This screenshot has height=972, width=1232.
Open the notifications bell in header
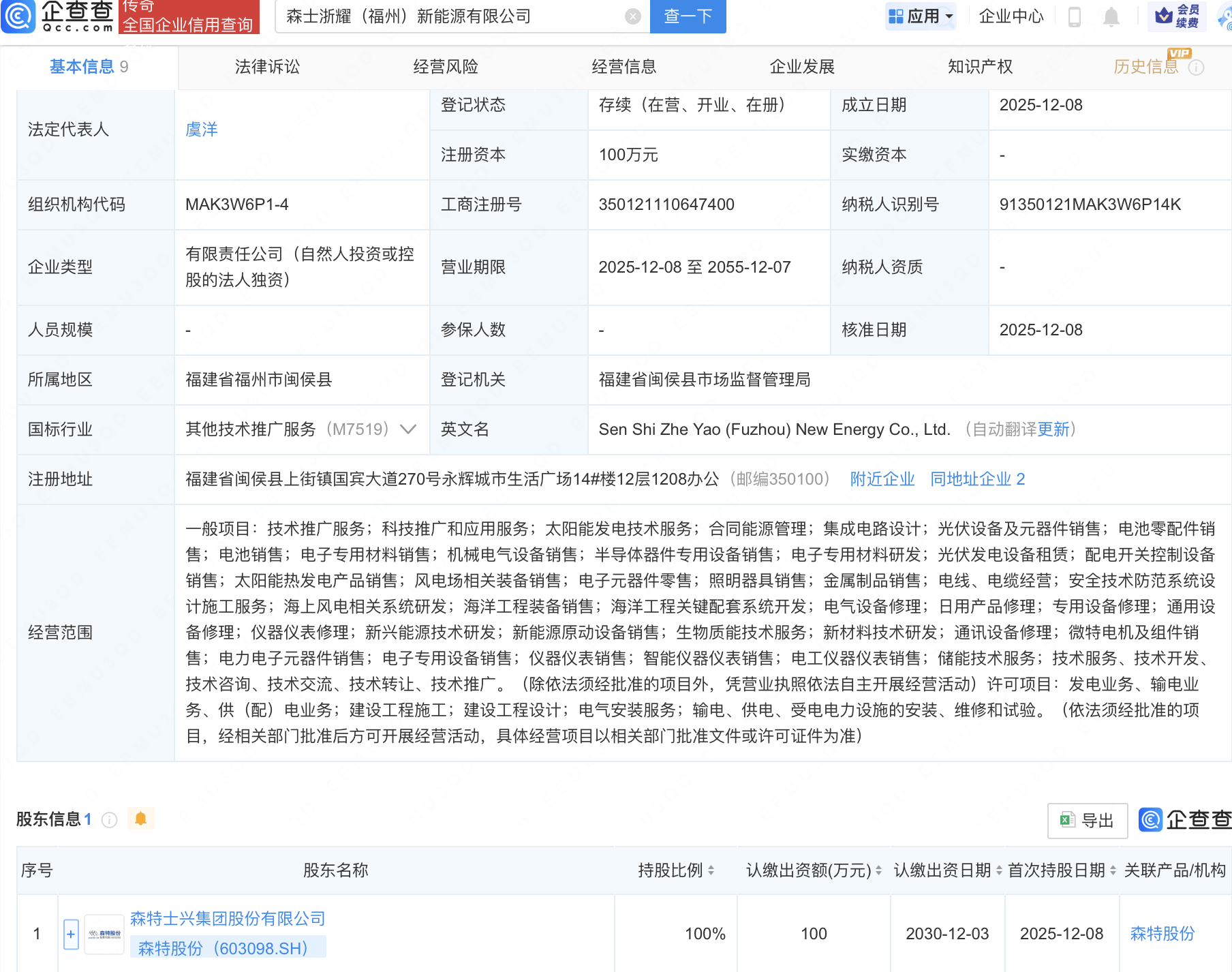[1111, 16]
